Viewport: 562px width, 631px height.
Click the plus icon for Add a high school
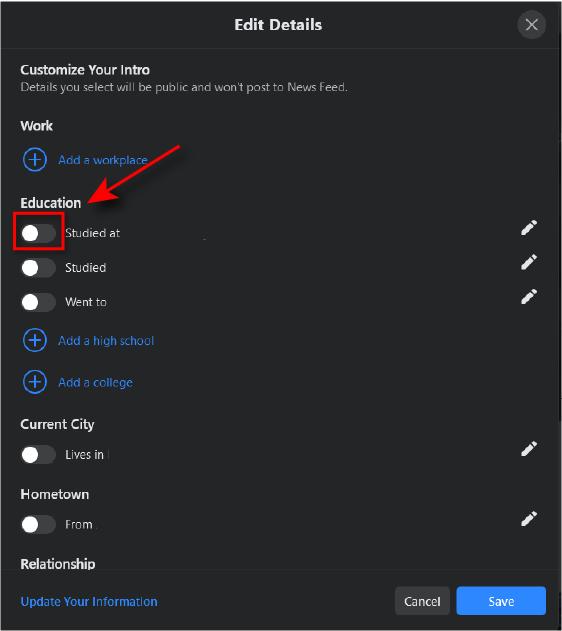pyautogui.click(x=35, y=340)
